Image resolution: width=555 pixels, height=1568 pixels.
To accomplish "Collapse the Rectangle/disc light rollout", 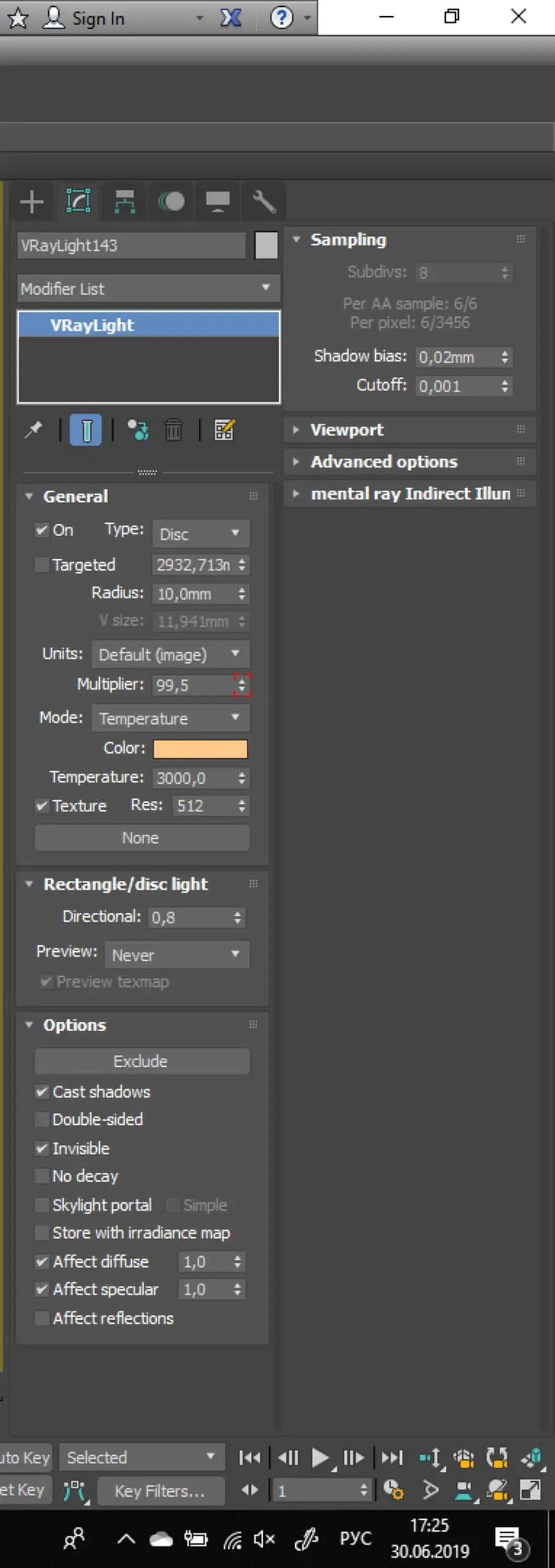I will pyautogui.click(x=142, y=884).
